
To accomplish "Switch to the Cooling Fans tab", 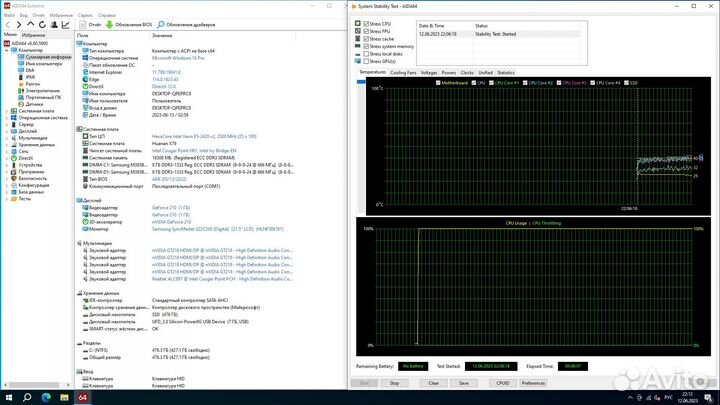I will (403, 73).
